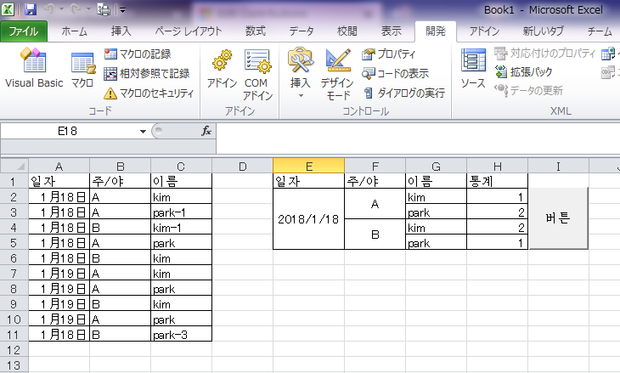Select column A header
The height and width of the screenshot is (373, 620).
point(59,167)
